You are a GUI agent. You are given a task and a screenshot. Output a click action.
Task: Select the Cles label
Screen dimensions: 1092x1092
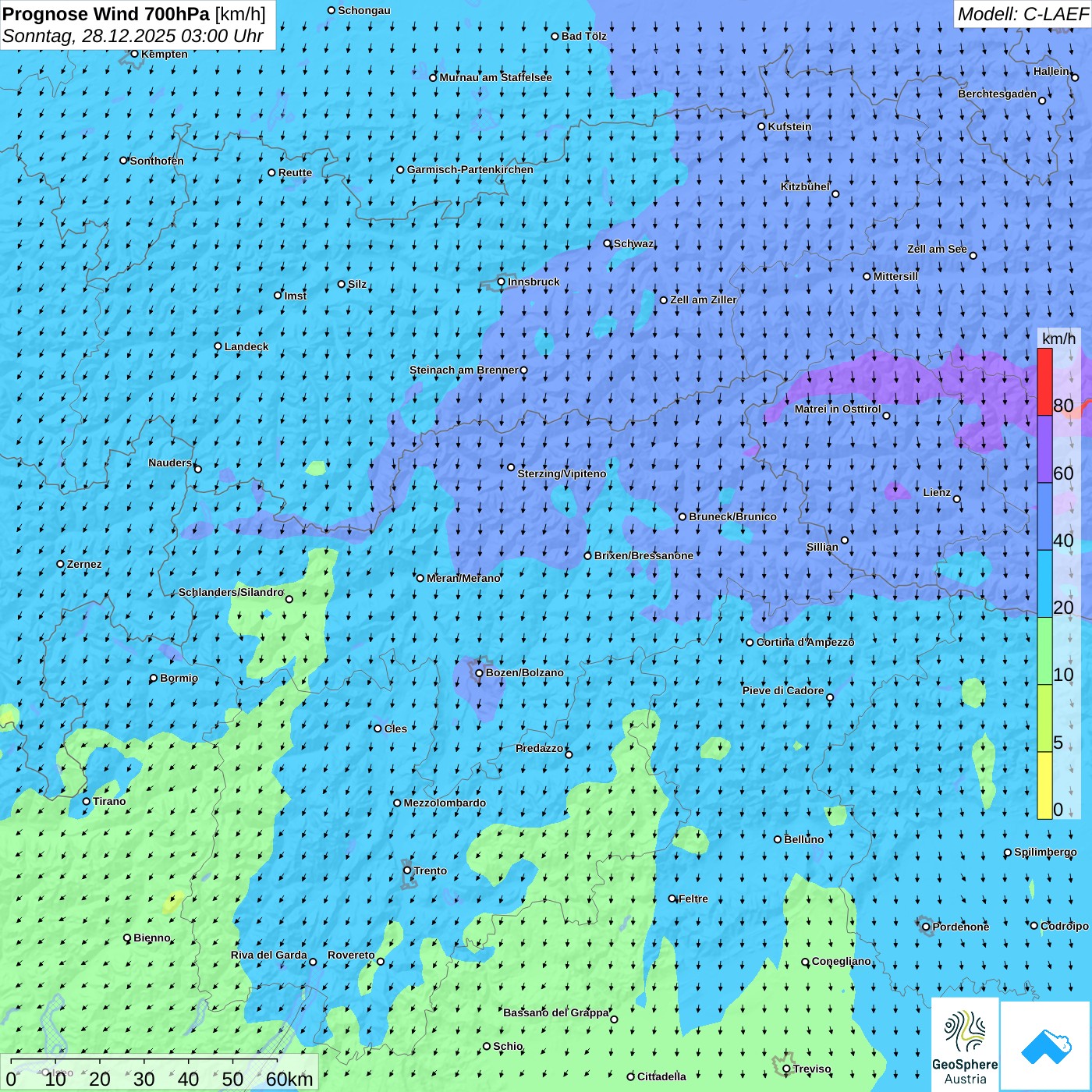396,729
